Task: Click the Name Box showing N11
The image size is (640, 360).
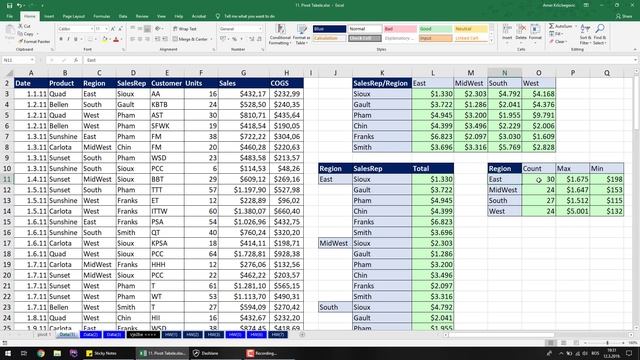Action: coord(18,60)
